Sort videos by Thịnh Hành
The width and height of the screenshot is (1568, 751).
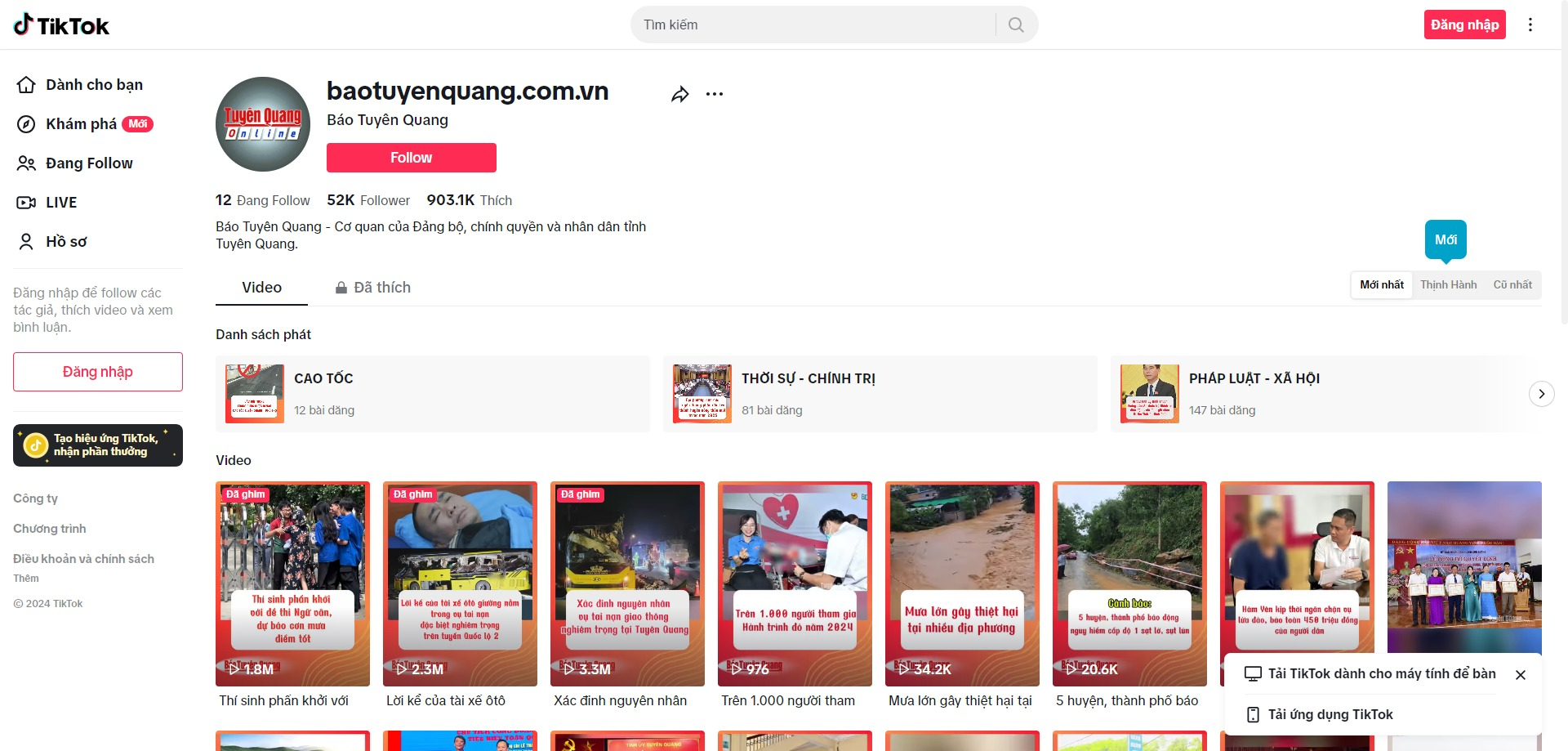click(x=1448, y=284)
